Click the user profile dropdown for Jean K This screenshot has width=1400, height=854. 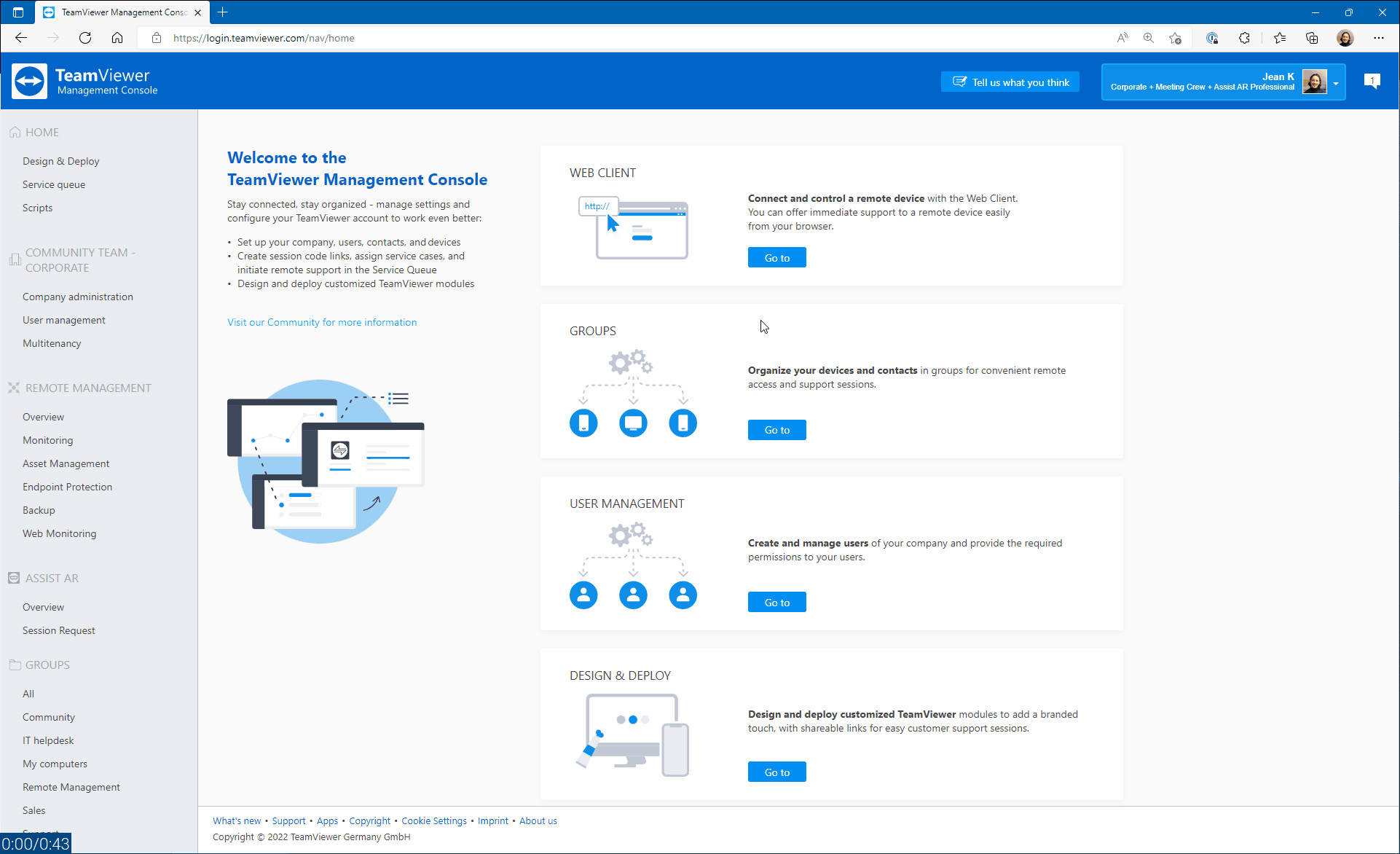(1339, 82)
